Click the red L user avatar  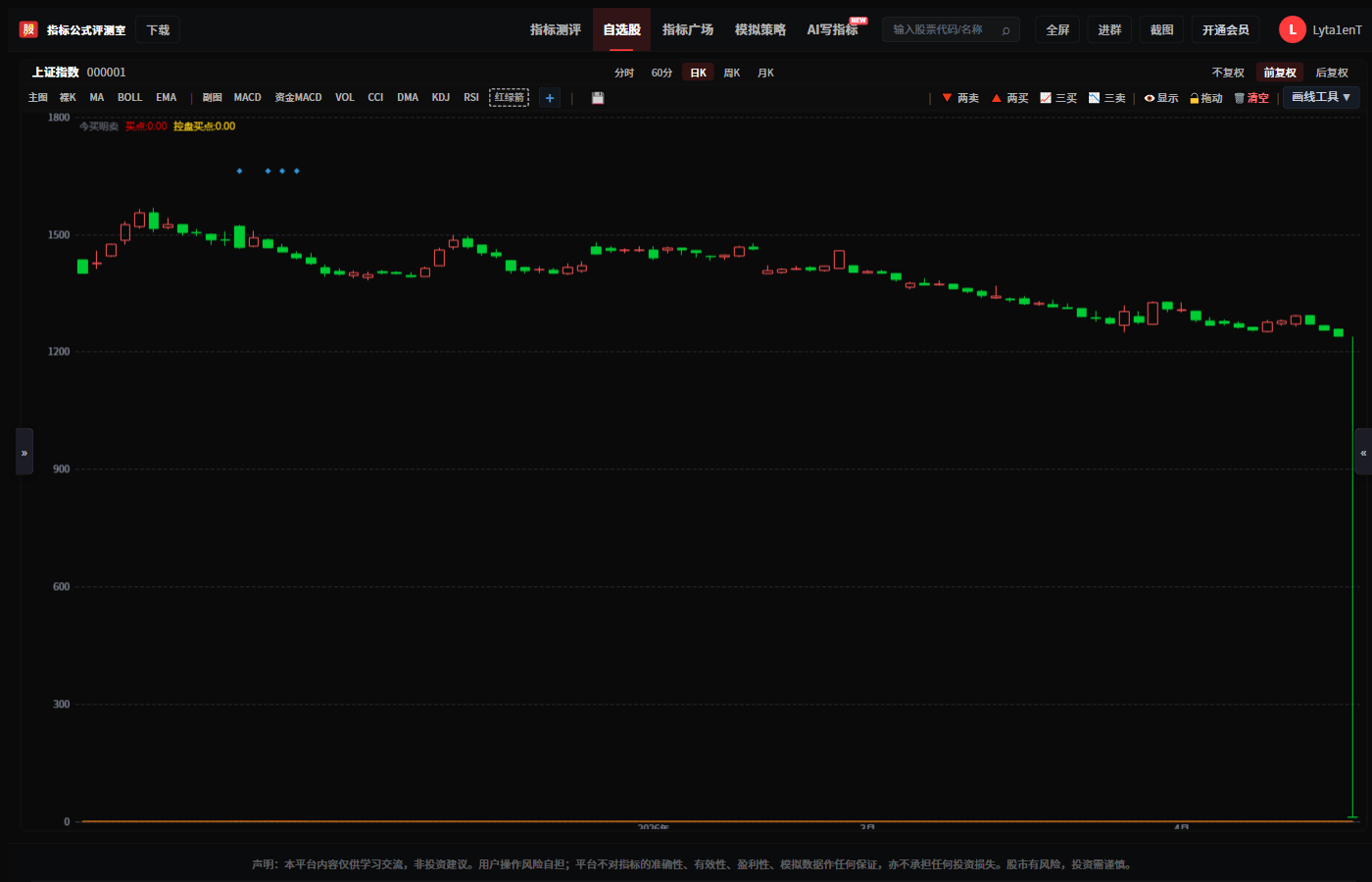[x=1293, y=29]
